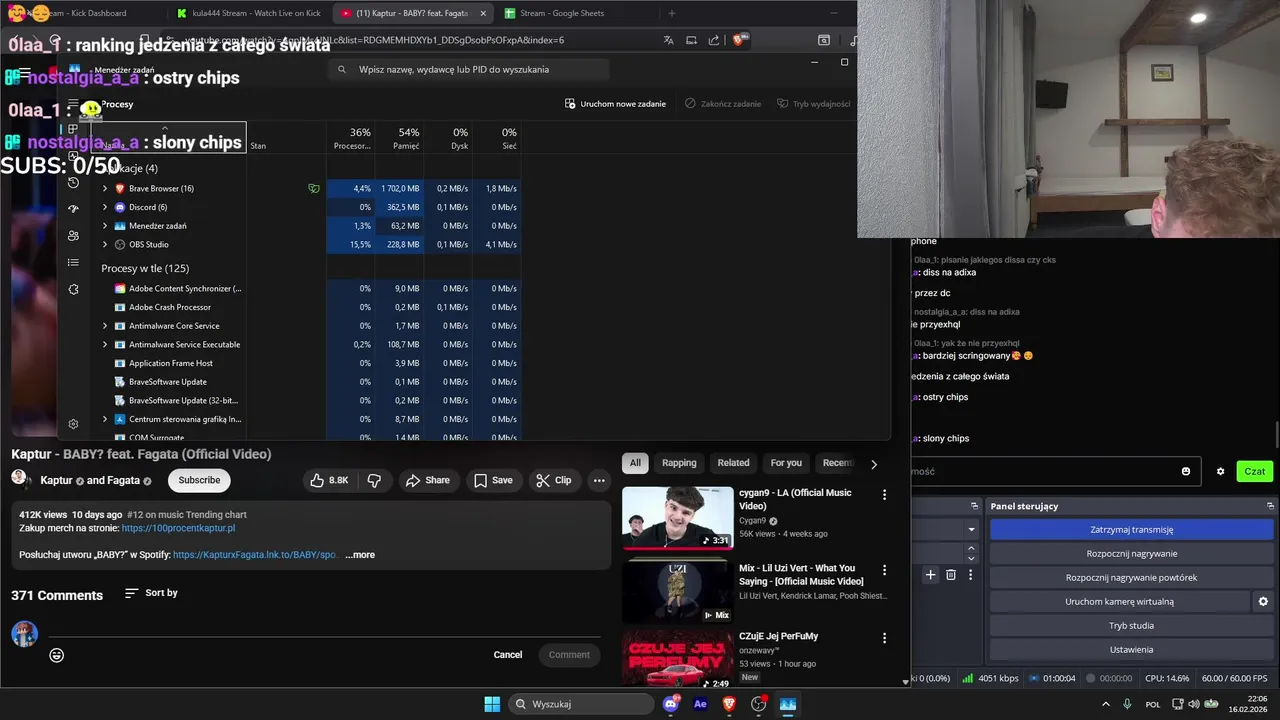
Task: Open users icon in Task Manager sidebar
Action: point(73,236)
